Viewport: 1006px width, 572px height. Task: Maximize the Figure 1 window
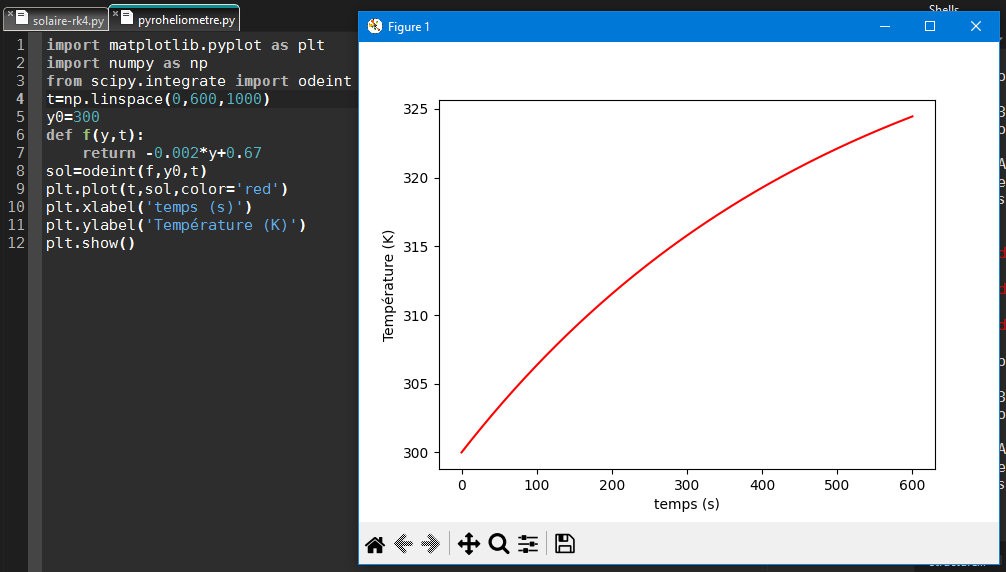pyautogui.click(x=930, y=26)
